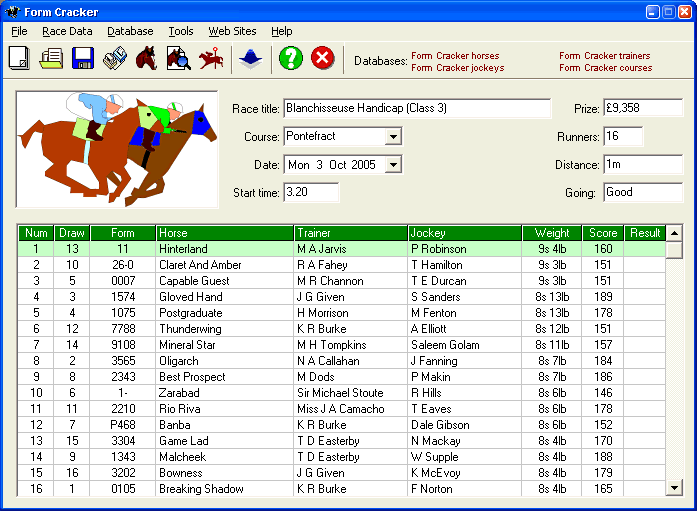Open the File menu
697x511 pixels.
[x=19, y=31]
